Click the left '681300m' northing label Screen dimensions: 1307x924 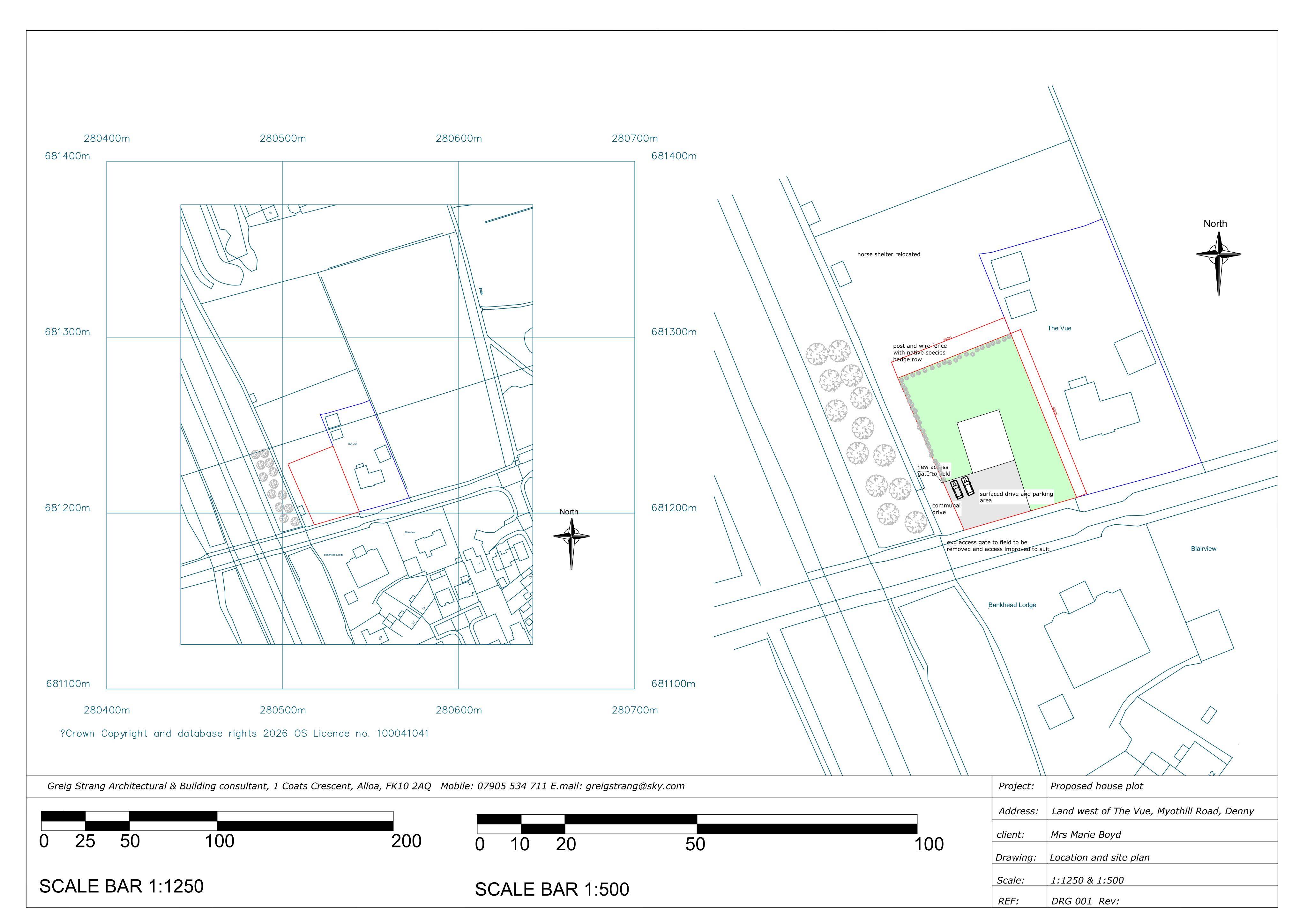click(x=67, y=332)
